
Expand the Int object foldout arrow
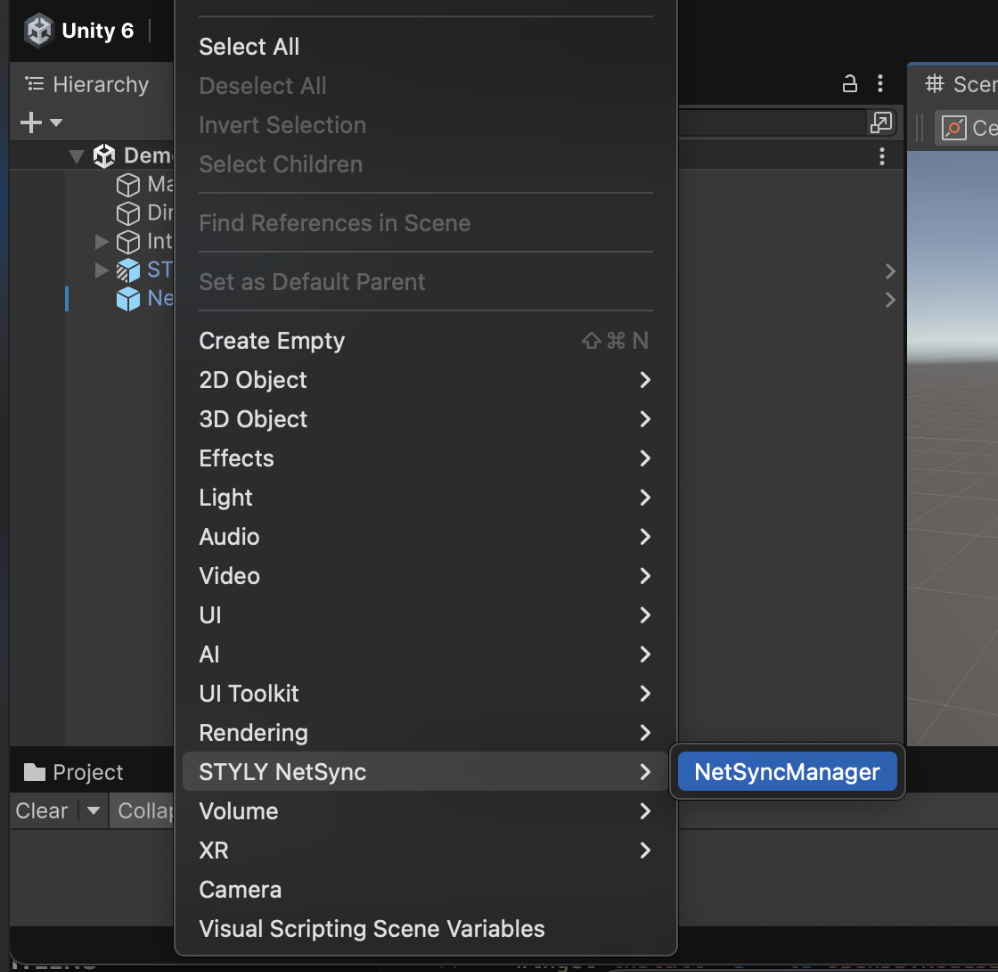tap(101, 241)
